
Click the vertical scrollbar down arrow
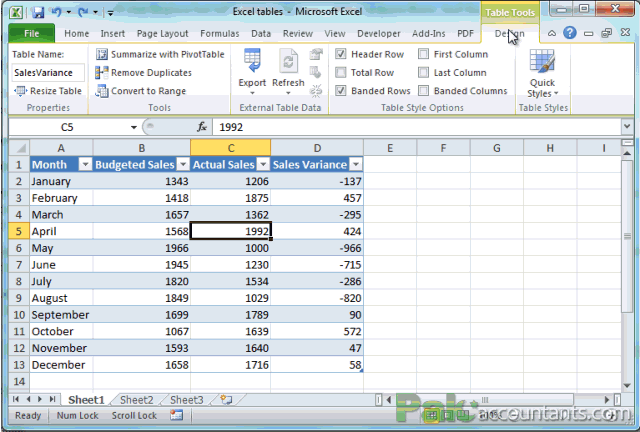627,385
